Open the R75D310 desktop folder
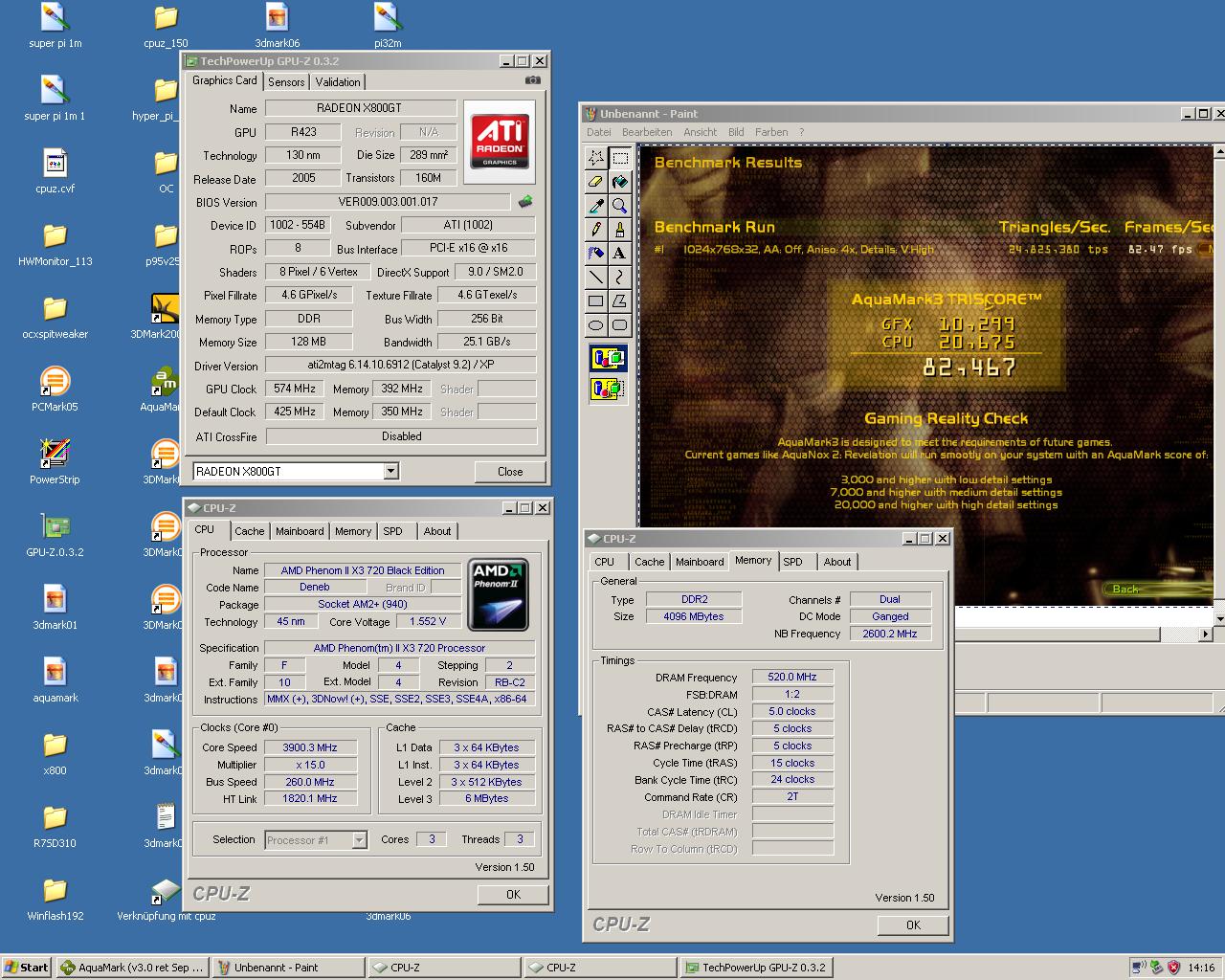Screen dimensions: 1225x980 pyautogui.click(x=55, y=824)
